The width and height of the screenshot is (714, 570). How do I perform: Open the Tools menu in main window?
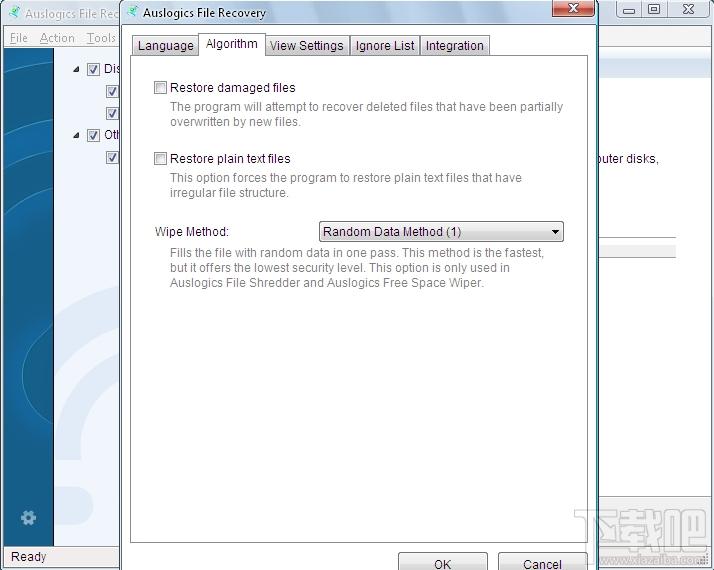pyautogui.click(x=101, y=38)
